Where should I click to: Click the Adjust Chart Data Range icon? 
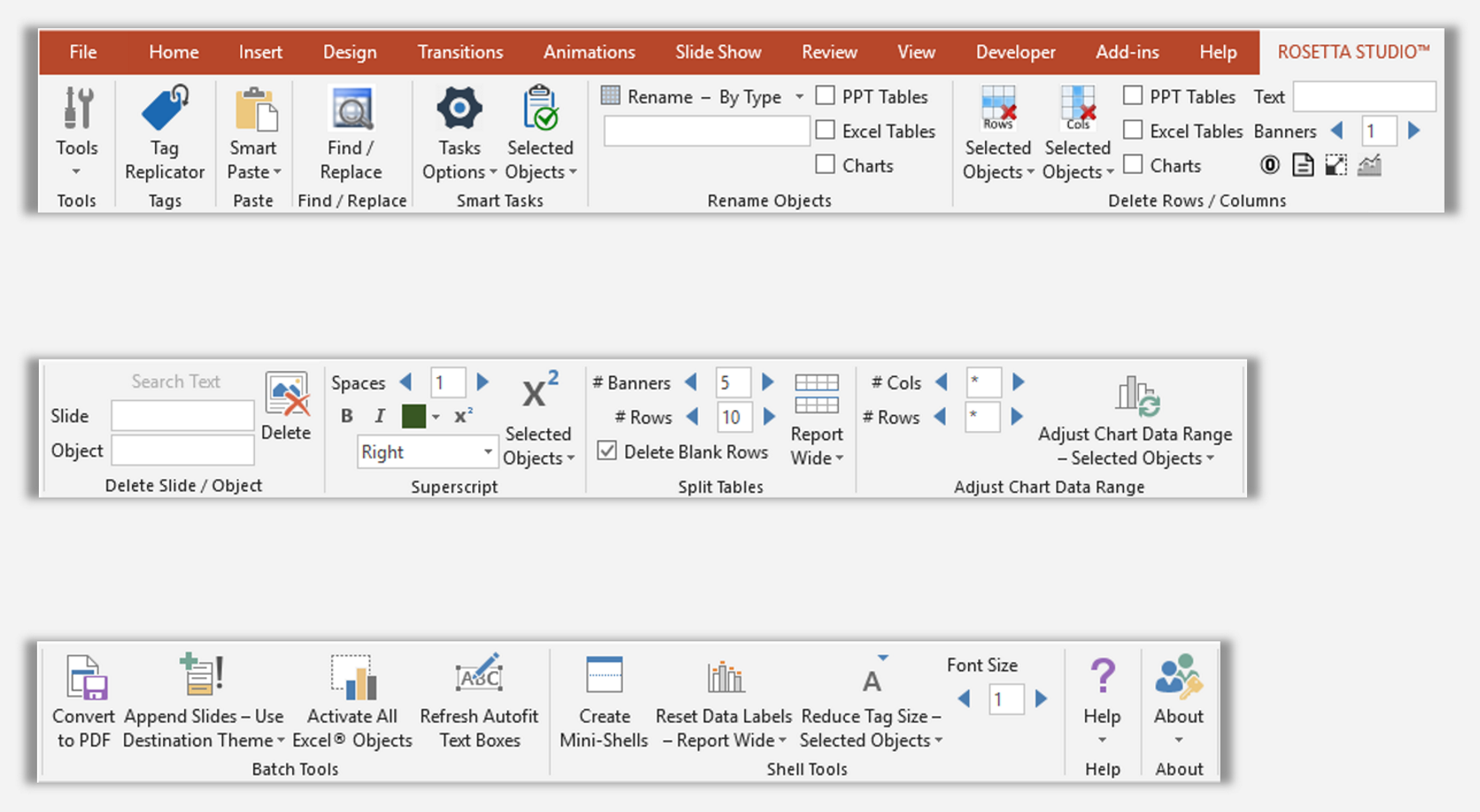[1136, 395]
